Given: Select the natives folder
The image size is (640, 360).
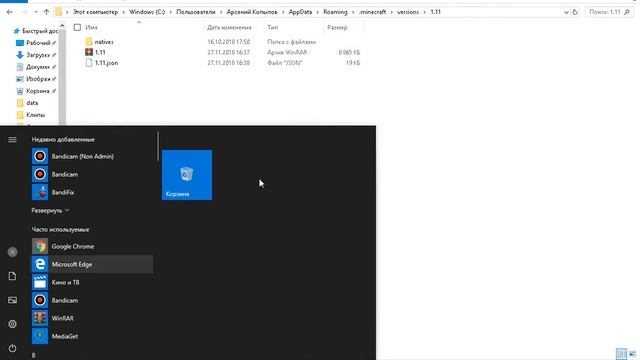Looking at the screenshot, I should [104, 42].
